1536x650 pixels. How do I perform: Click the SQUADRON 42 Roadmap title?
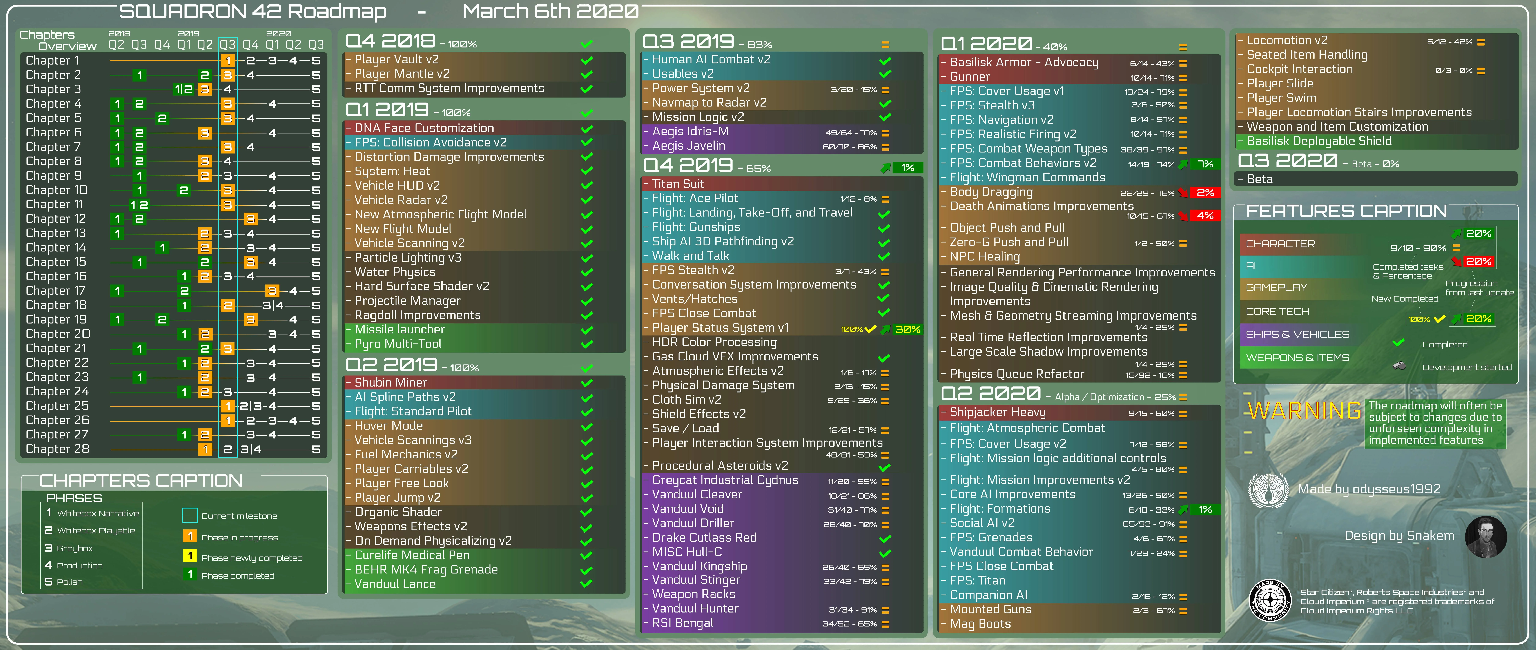(x=252, y=12)
